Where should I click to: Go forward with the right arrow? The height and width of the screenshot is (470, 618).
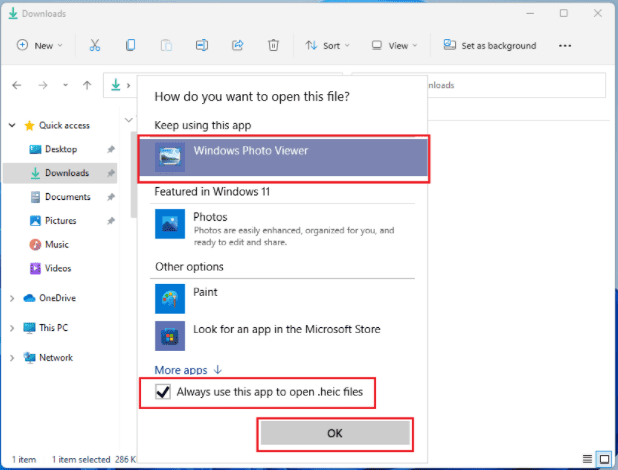click(43, 85)
